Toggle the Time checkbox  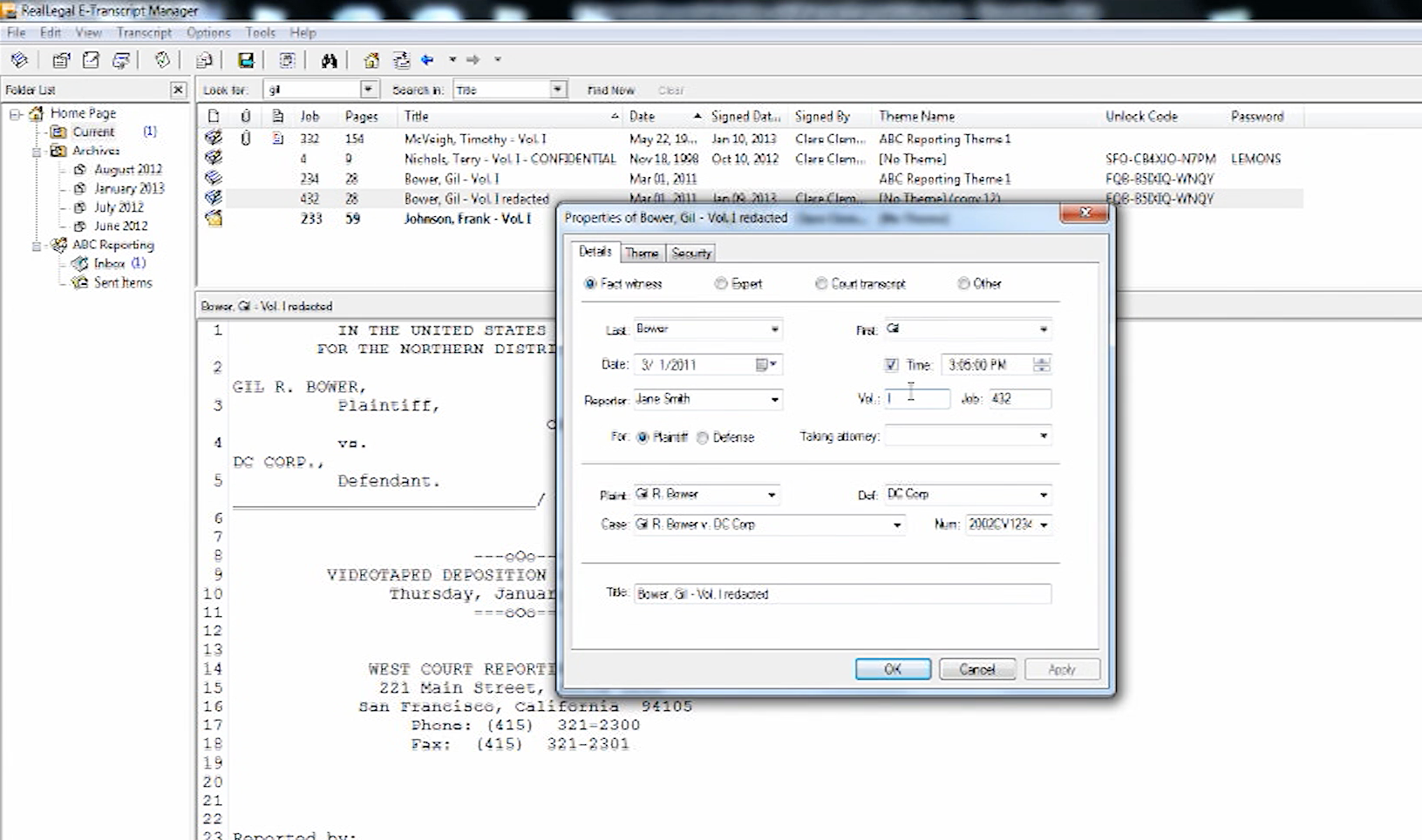pyautogui.click(x=891, y=365)
